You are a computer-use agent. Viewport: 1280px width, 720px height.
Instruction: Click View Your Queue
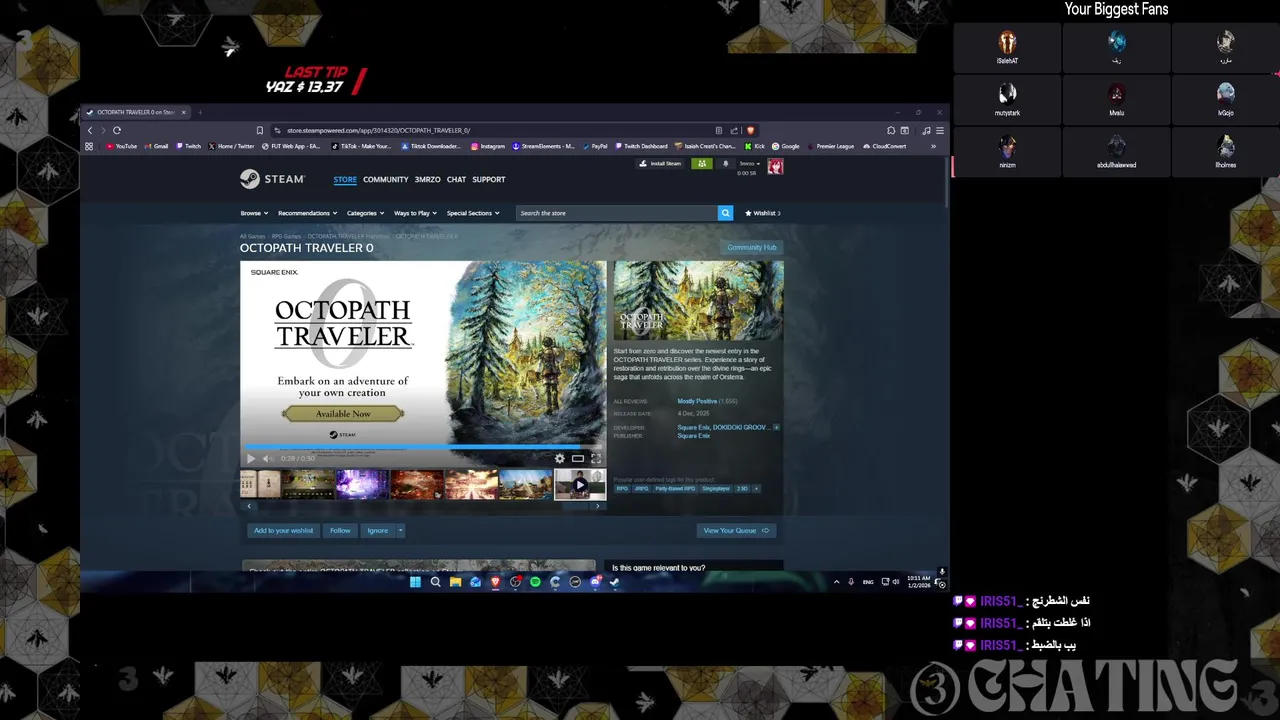(736, 530)
